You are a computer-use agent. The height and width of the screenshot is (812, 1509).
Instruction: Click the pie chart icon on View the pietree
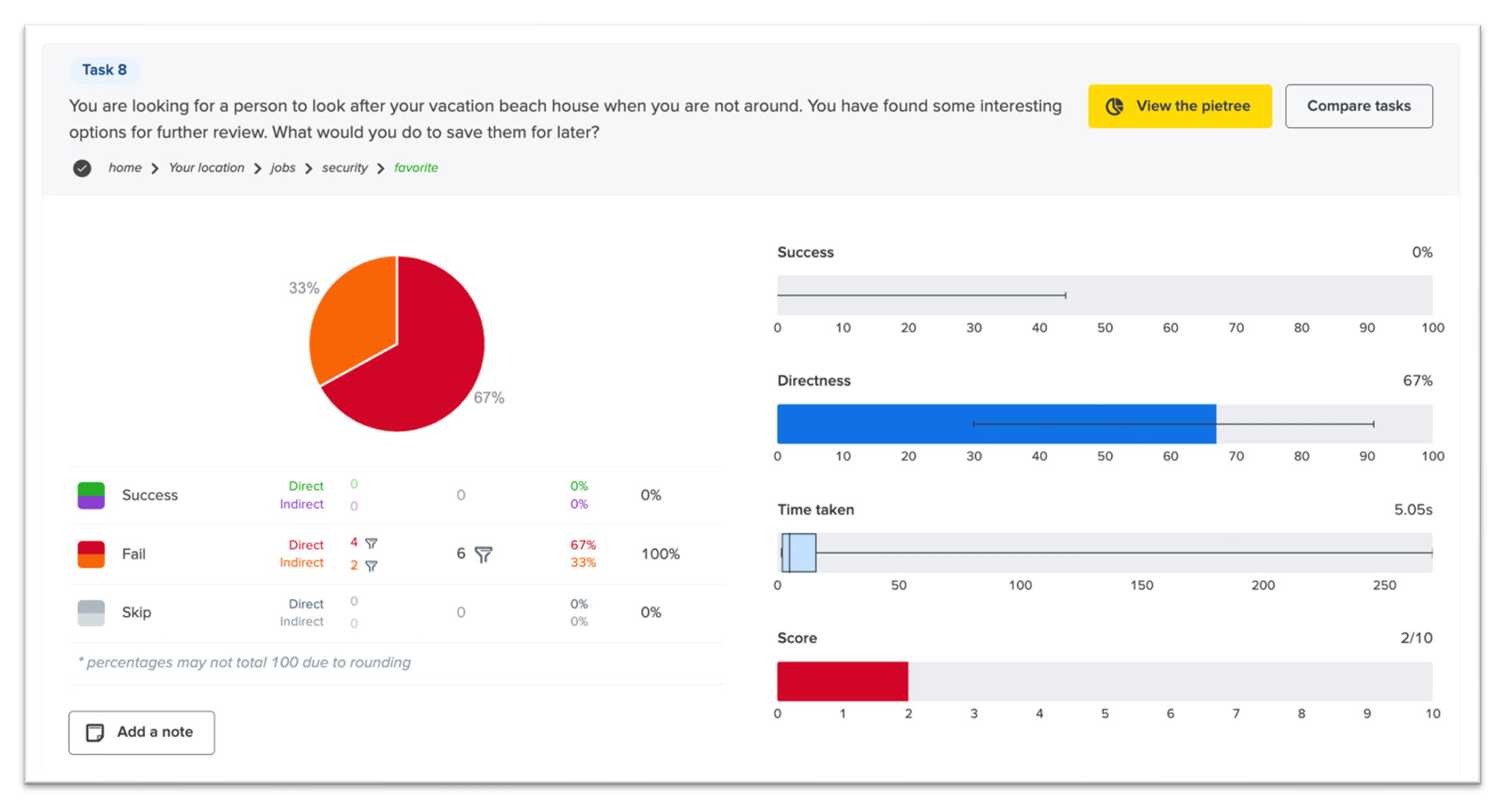1114,106
